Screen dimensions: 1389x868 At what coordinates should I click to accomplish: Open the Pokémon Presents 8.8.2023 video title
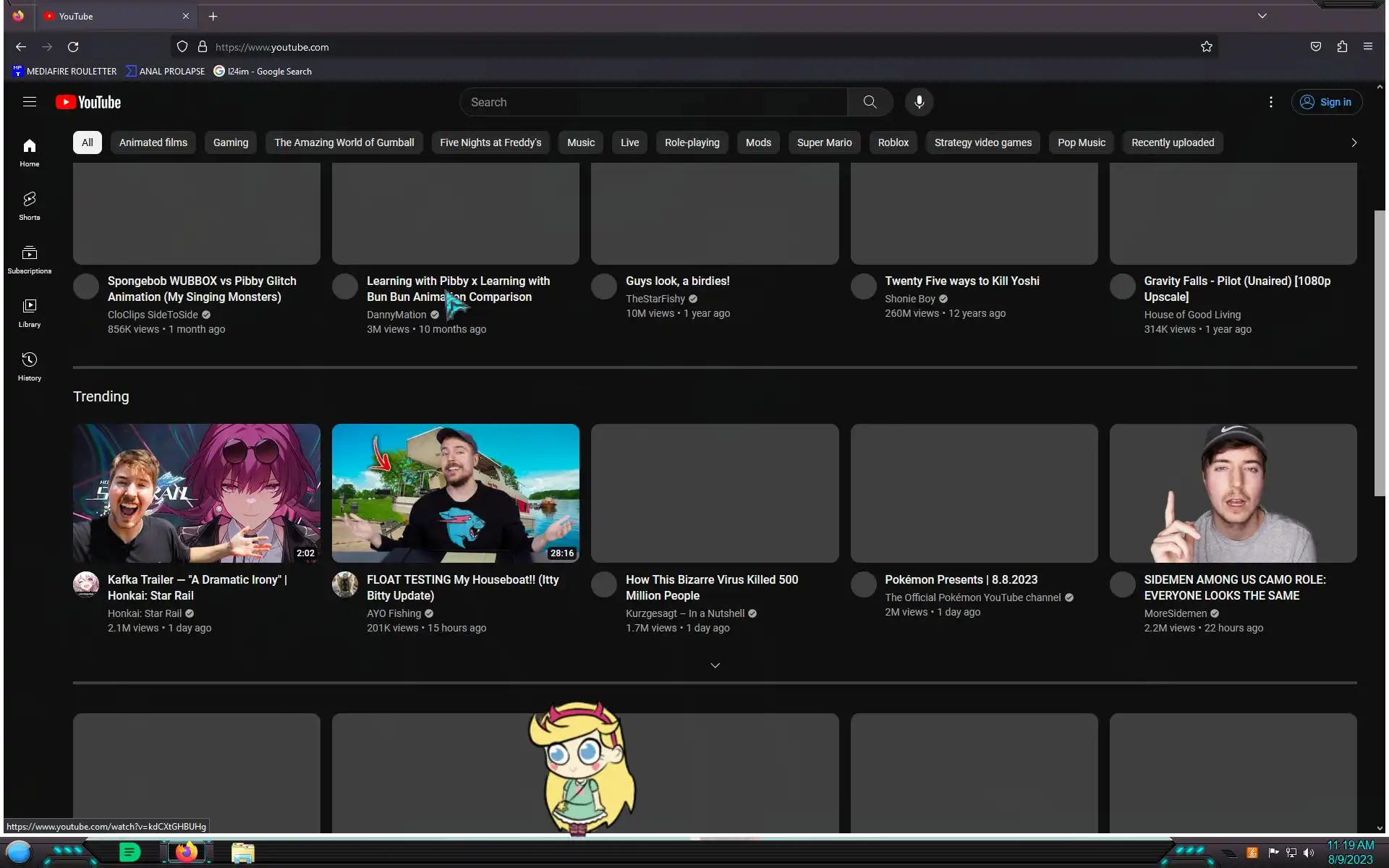click(x=961, y=579)
